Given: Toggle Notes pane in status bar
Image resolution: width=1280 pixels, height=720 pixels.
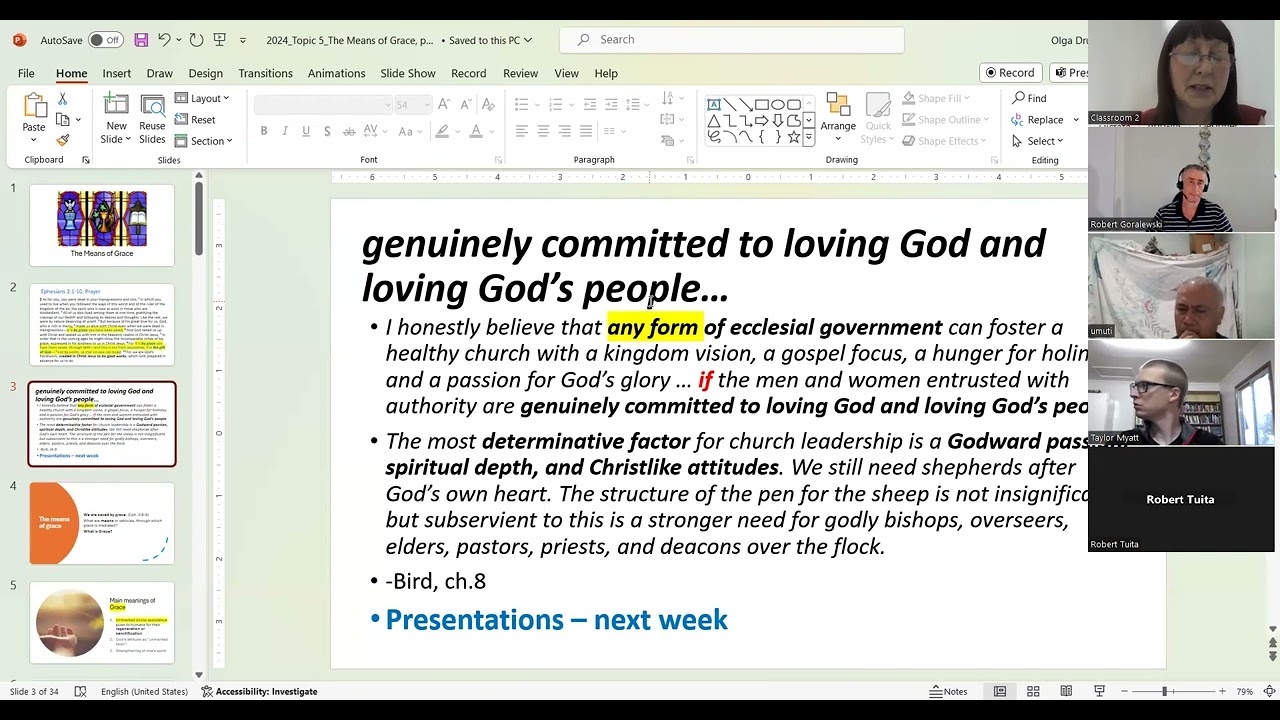Looking at the screenshot, I should pyautogui.click(x=948, y=691).
